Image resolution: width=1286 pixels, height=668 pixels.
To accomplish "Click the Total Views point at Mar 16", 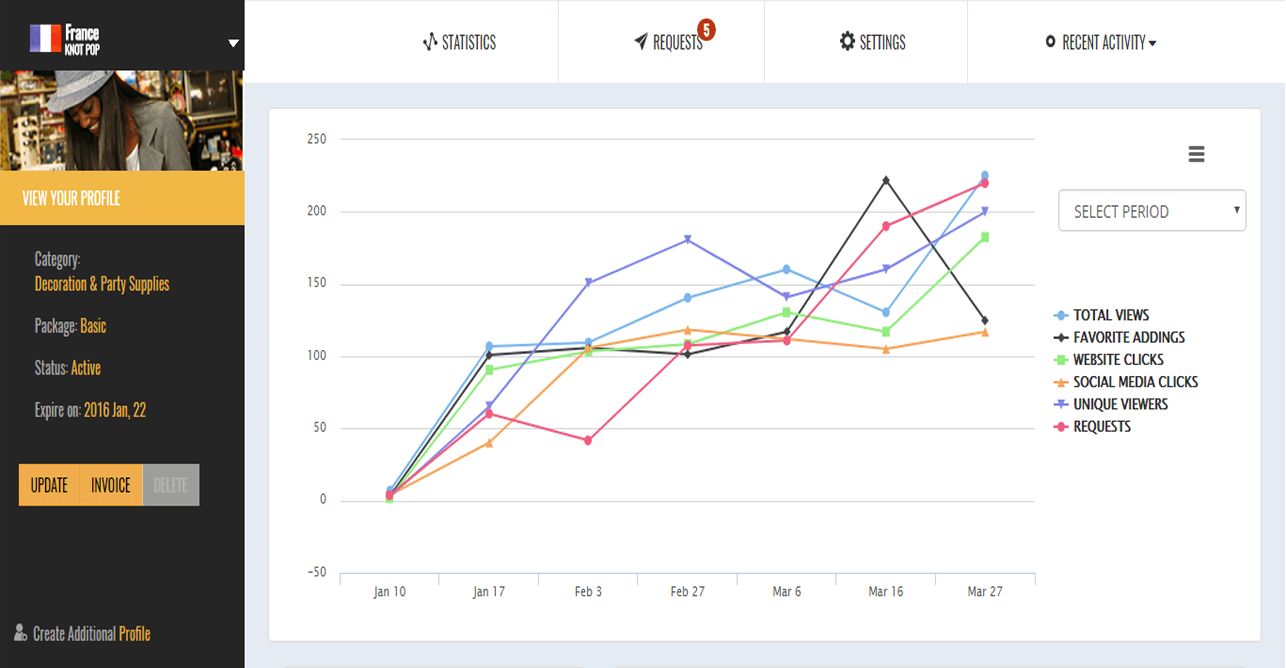I will click(x=886, y=312).
